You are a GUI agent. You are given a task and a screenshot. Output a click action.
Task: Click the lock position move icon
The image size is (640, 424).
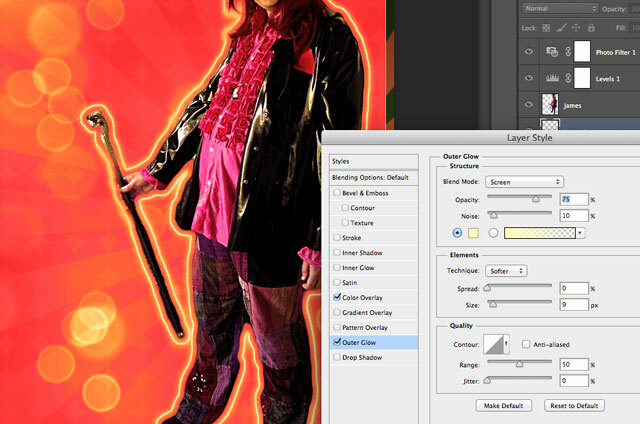pyautogui.click(x=576, y=27)
